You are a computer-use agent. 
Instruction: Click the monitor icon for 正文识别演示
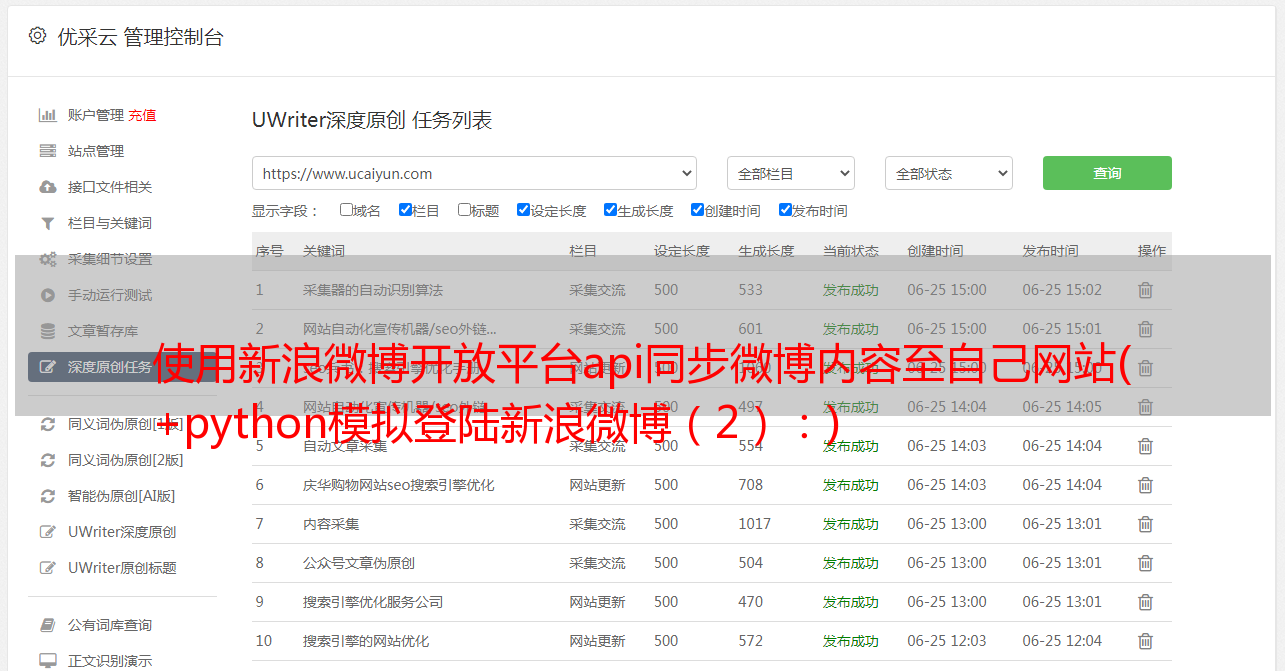47,661
